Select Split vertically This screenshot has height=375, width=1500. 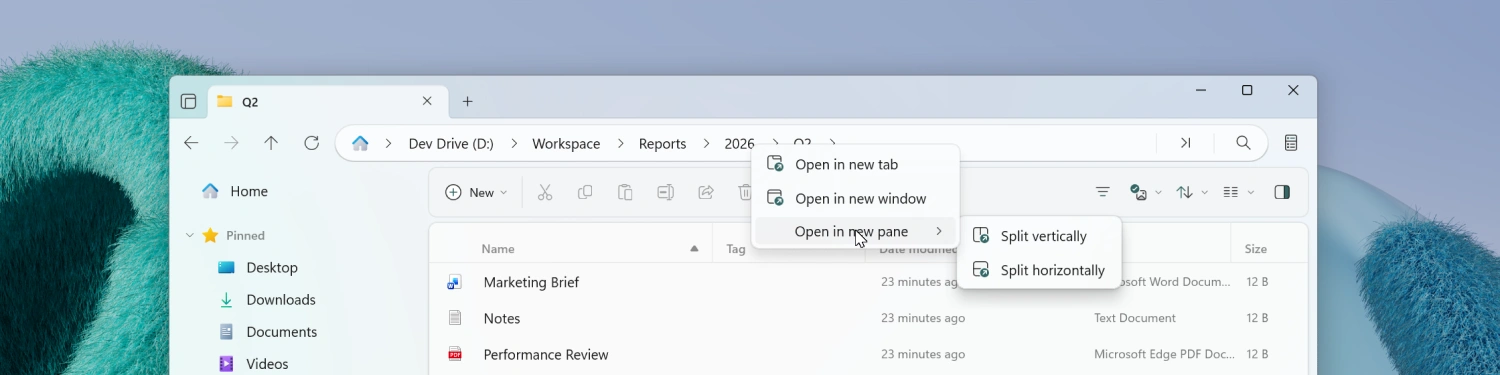(1039, 236)
